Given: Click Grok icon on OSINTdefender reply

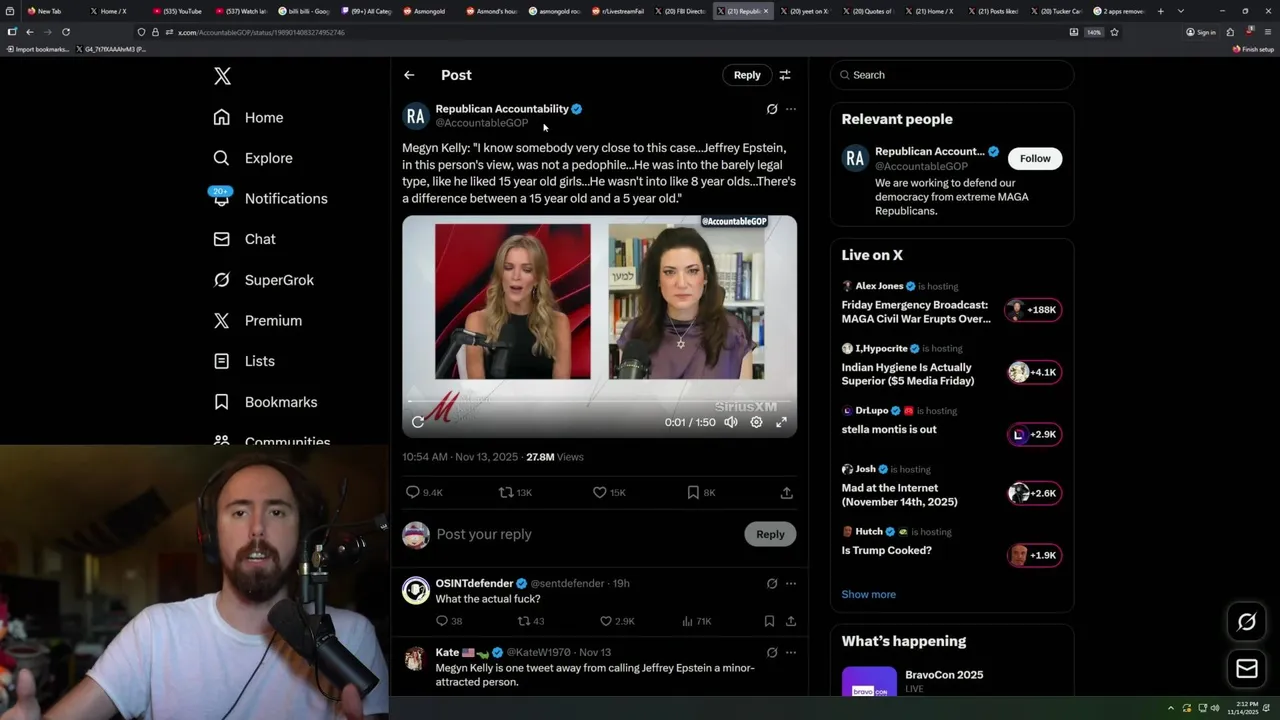Looking at the screenshot, I should coord(772,583).
